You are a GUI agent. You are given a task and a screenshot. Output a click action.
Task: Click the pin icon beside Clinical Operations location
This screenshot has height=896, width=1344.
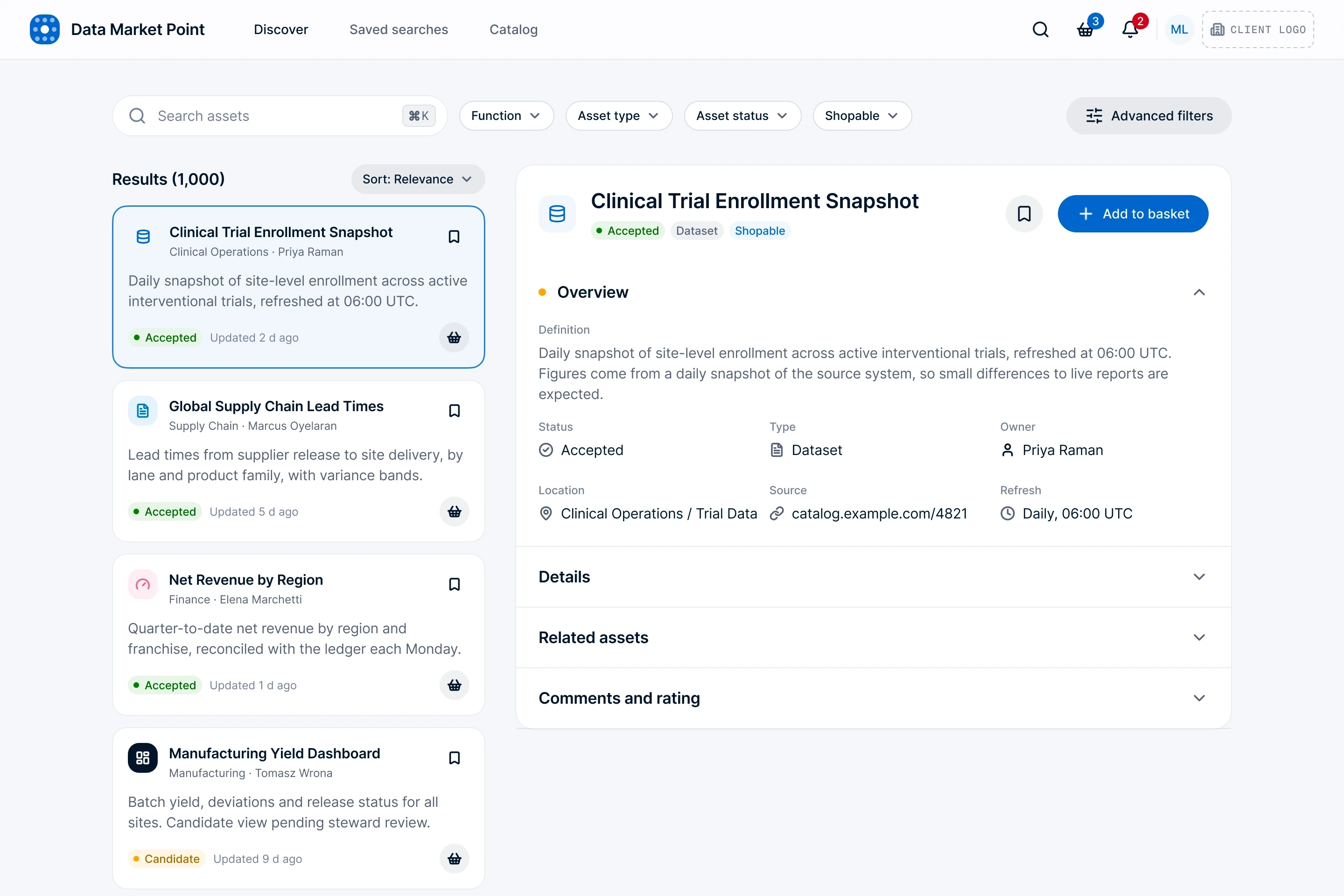546,514
